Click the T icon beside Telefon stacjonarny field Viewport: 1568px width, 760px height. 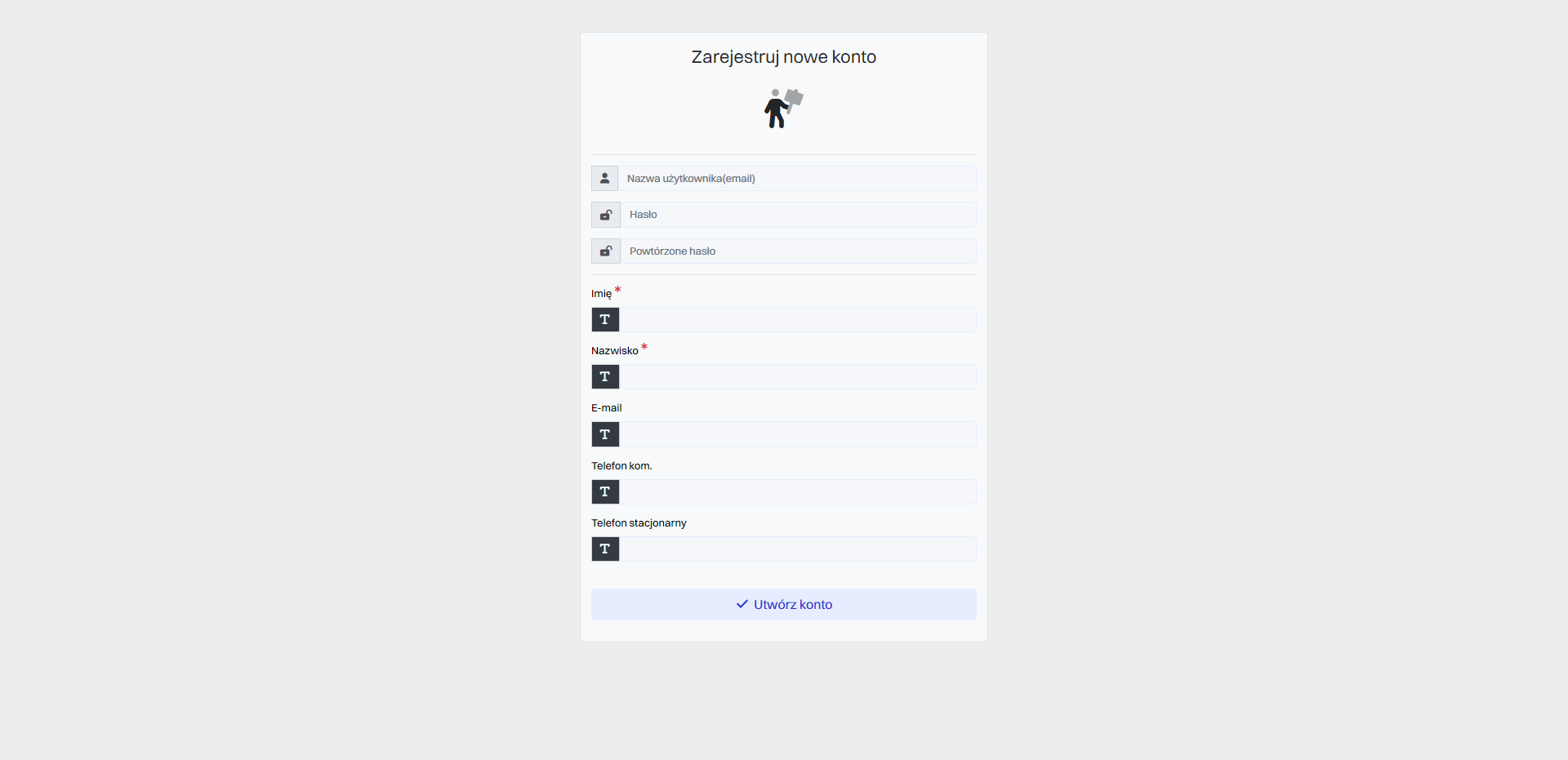coord(605,549)
